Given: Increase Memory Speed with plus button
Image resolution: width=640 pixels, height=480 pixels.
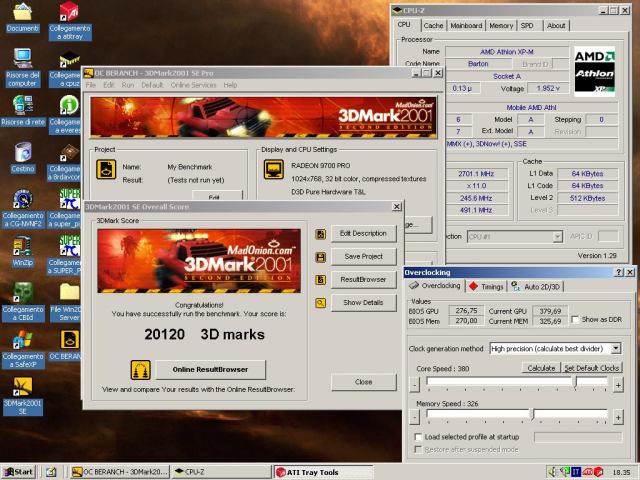Looking at the screenshot, I should click(x=618, y=417).
